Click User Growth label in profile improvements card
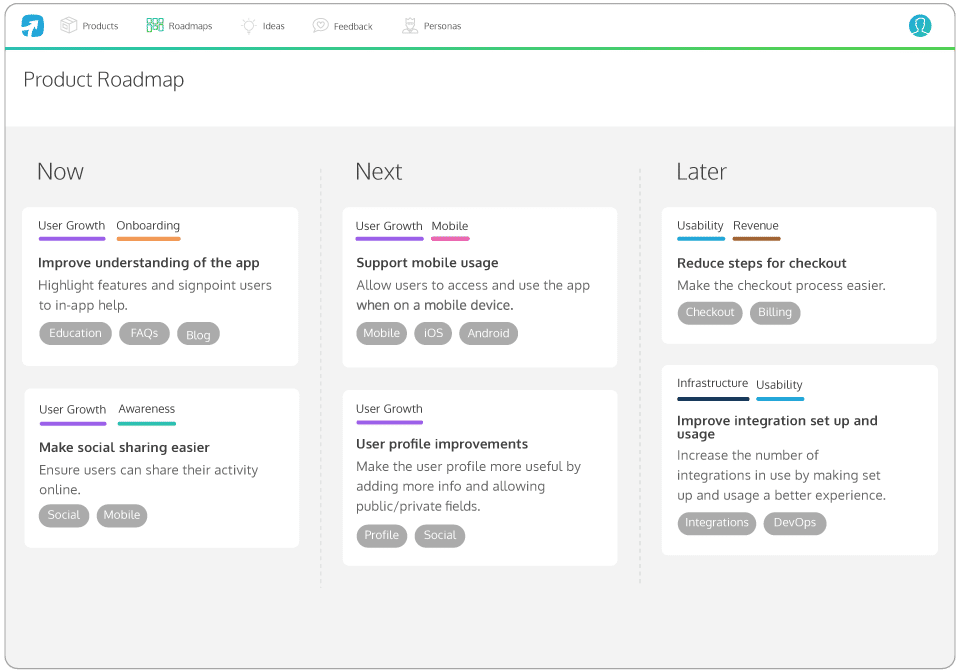The height and width of the screenshot is (672, 960). [389, 409]
